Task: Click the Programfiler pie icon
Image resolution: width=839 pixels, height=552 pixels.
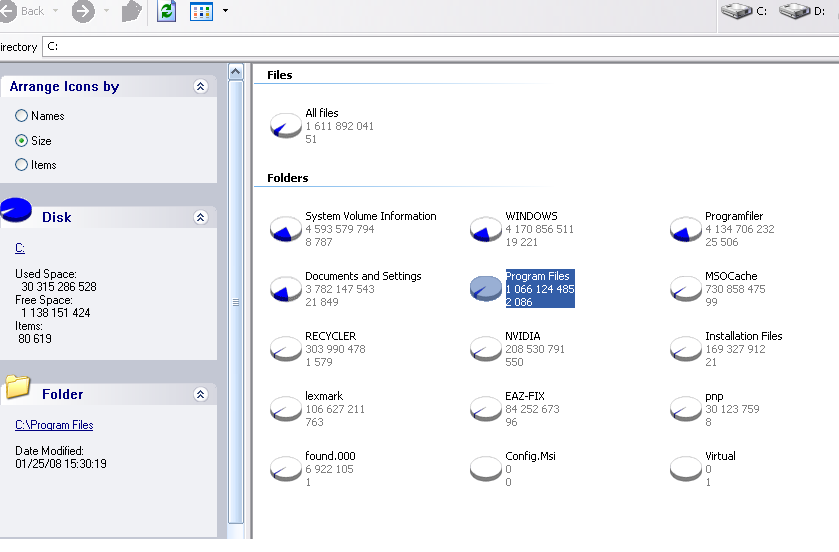Action: [685, 229]
